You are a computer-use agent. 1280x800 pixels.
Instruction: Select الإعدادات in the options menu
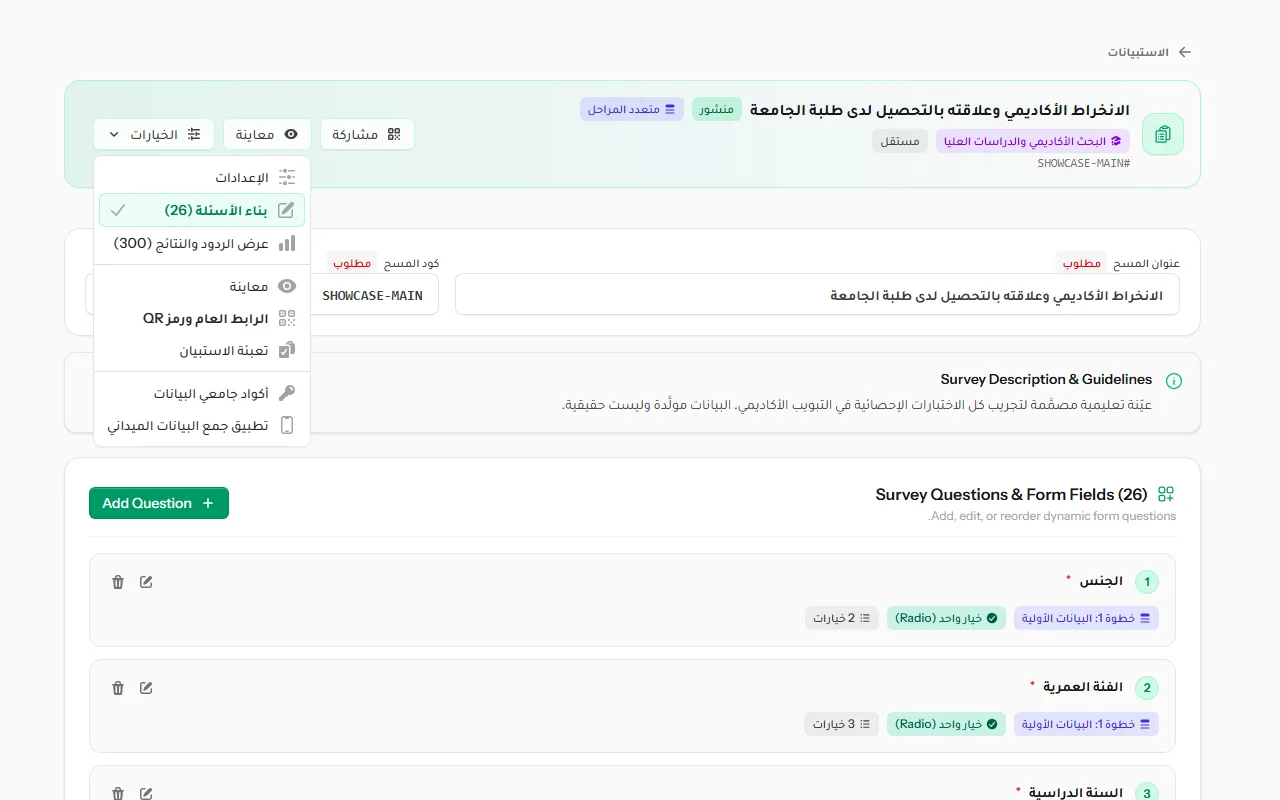tap(202, 178)
